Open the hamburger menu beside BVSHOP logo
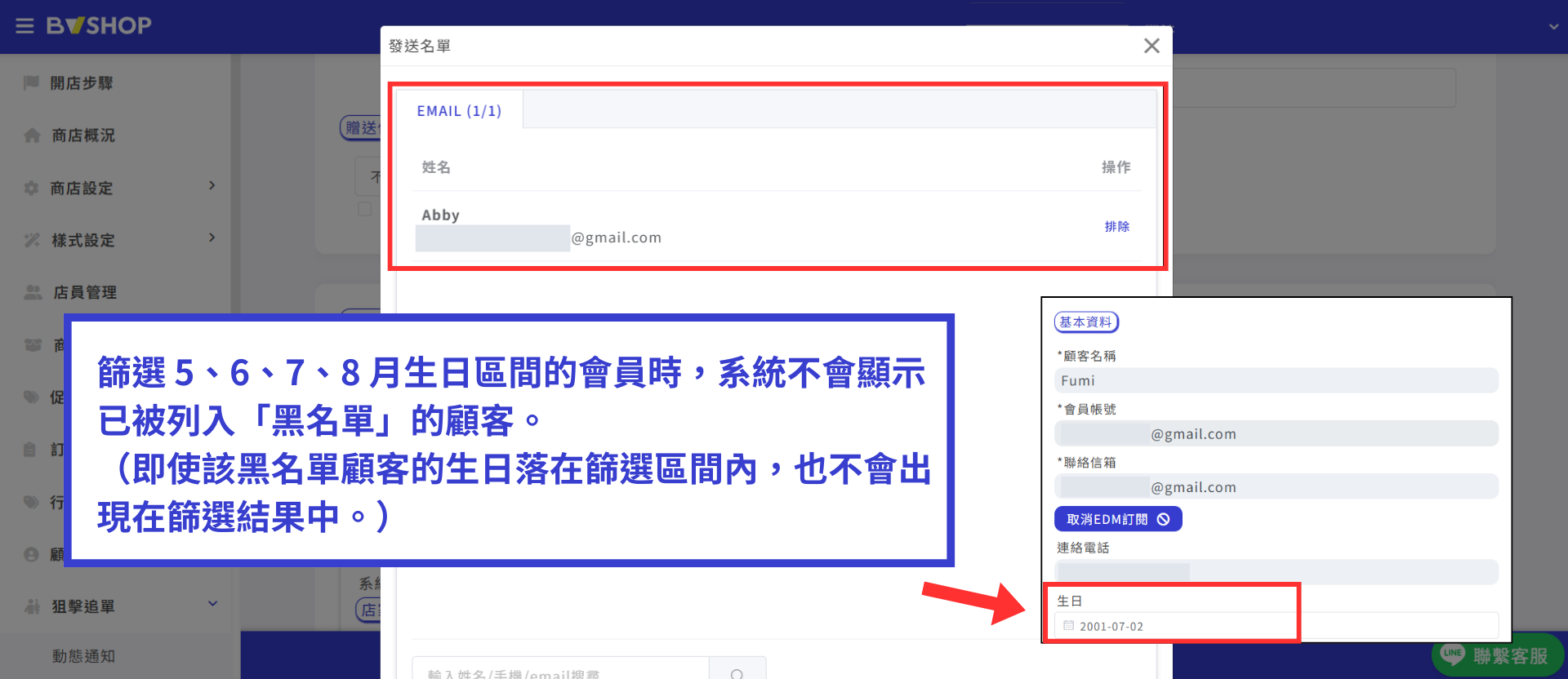The width and height of the screenshot is (1568, 679). pos(24,26)
